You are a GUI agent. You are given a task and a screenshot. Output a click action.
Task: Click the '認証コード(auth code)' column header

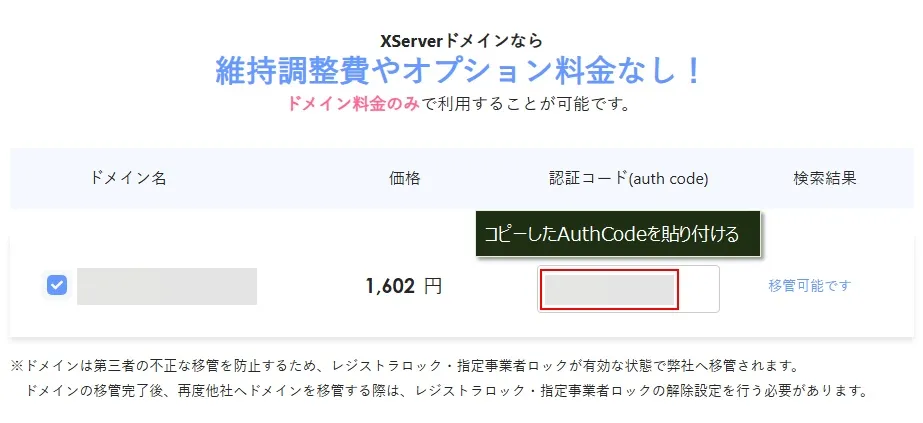click(x=628, y=179)
